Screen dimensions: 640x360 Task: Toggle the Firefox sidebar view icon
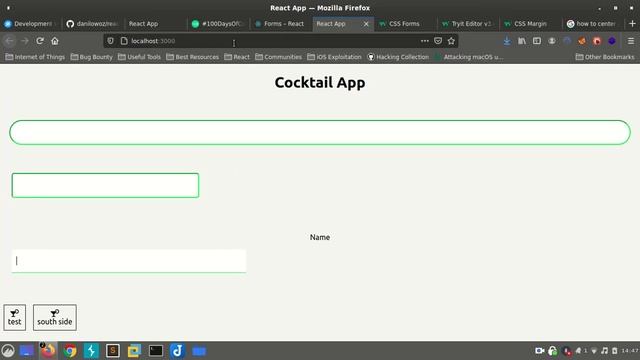click(x=537, y=41)
